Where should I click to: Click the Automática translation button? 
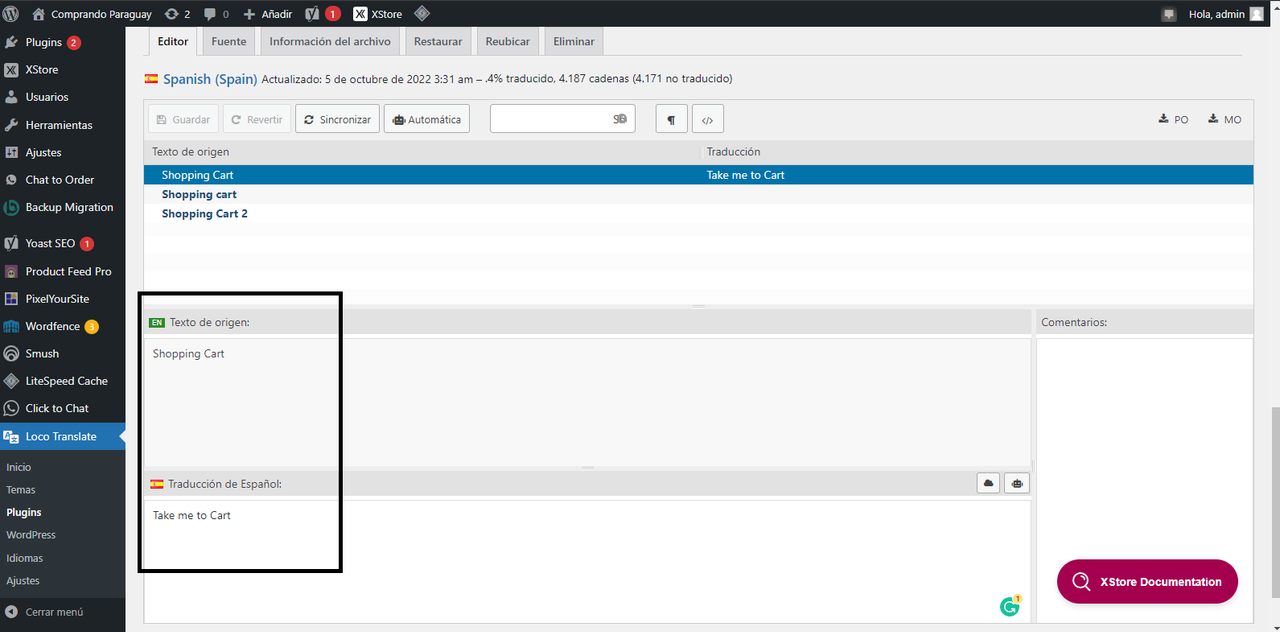(x=427, y=119)
